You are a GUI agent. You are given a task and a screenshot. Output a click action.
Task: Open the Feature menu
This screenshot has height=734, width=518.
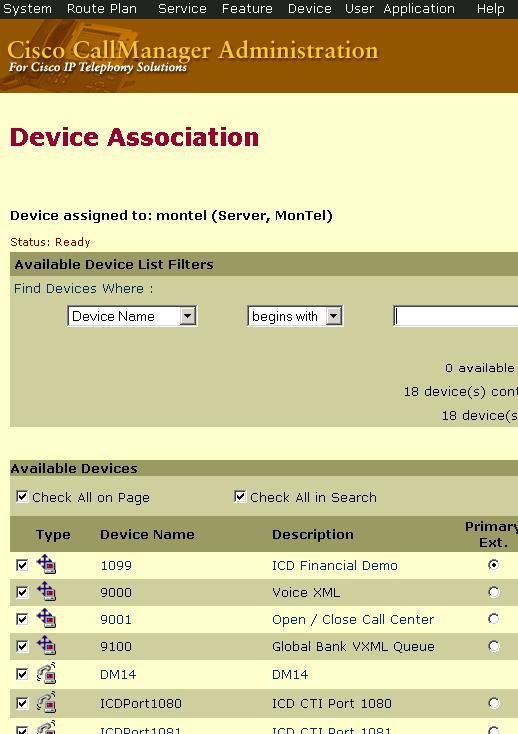point(247,8)
